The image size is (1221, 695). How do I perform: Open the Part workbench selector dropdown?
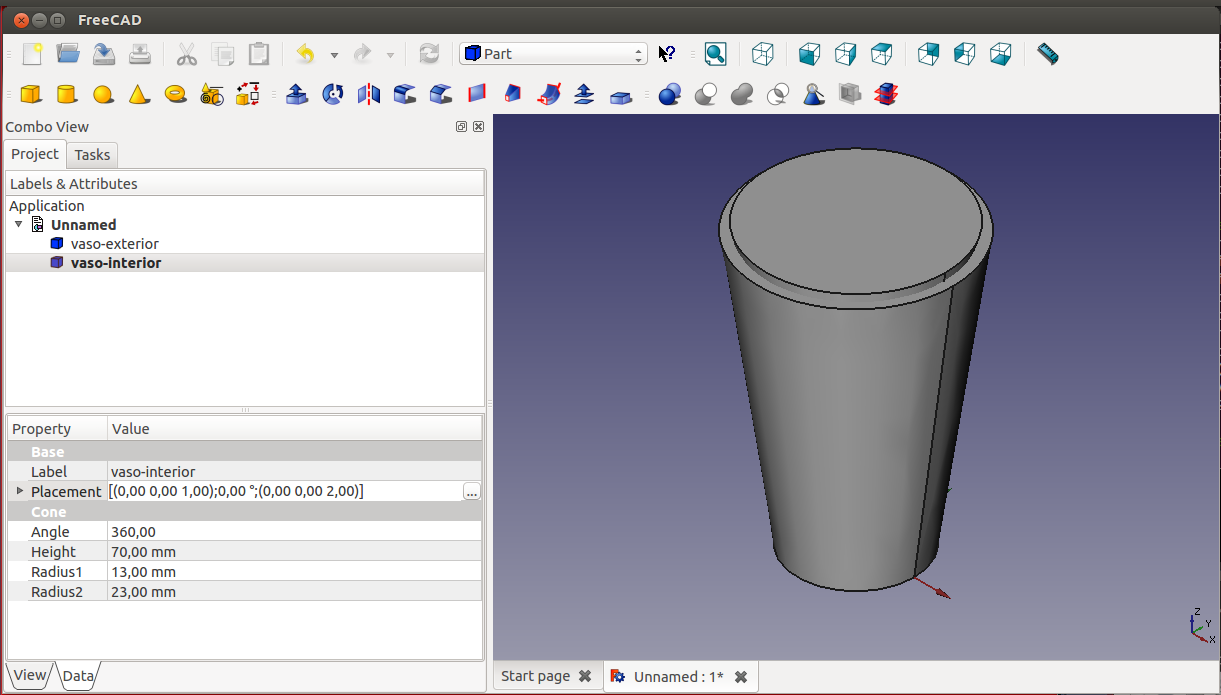coord(553,54)
